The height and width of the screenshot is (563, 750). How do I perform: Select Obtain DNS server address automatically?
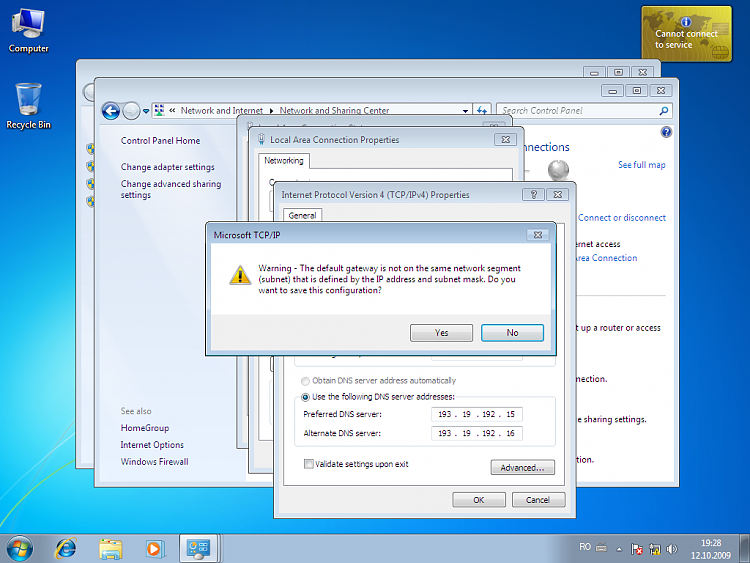pyautogui.click(x=379, y=381)
